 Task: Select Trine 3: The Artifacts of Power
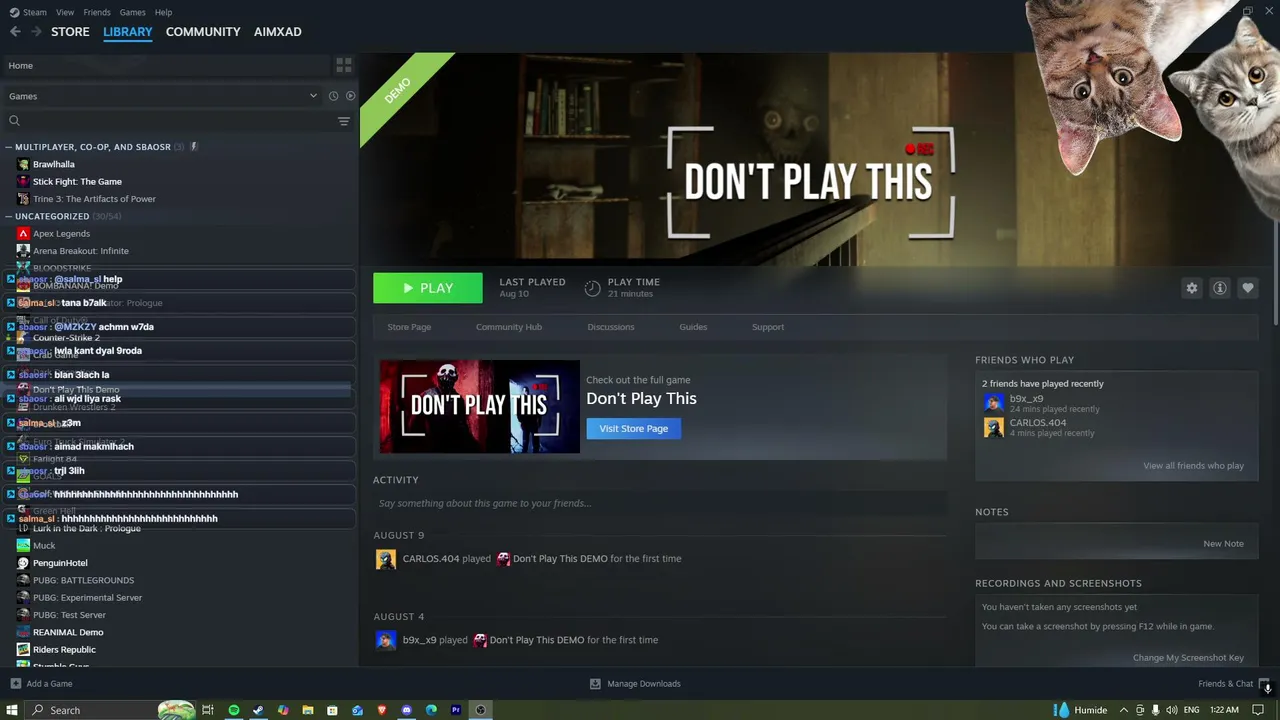click(x=94, y=199)
